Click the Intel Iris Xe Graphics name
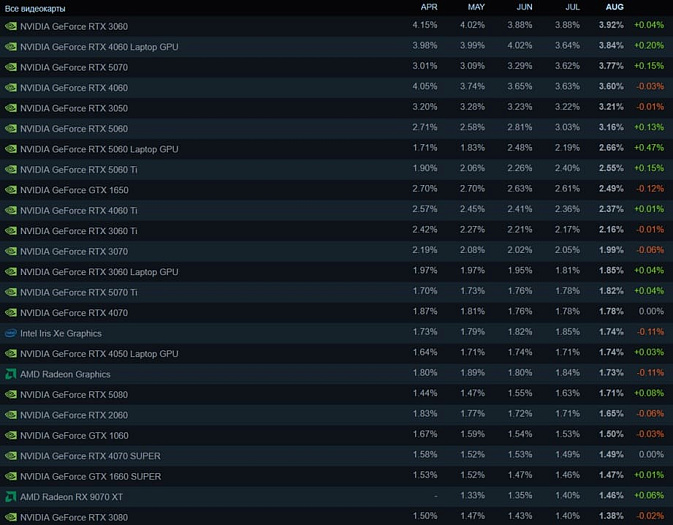Image resolution: width=673 pixels, height=525 pixels. coord(61,334)
